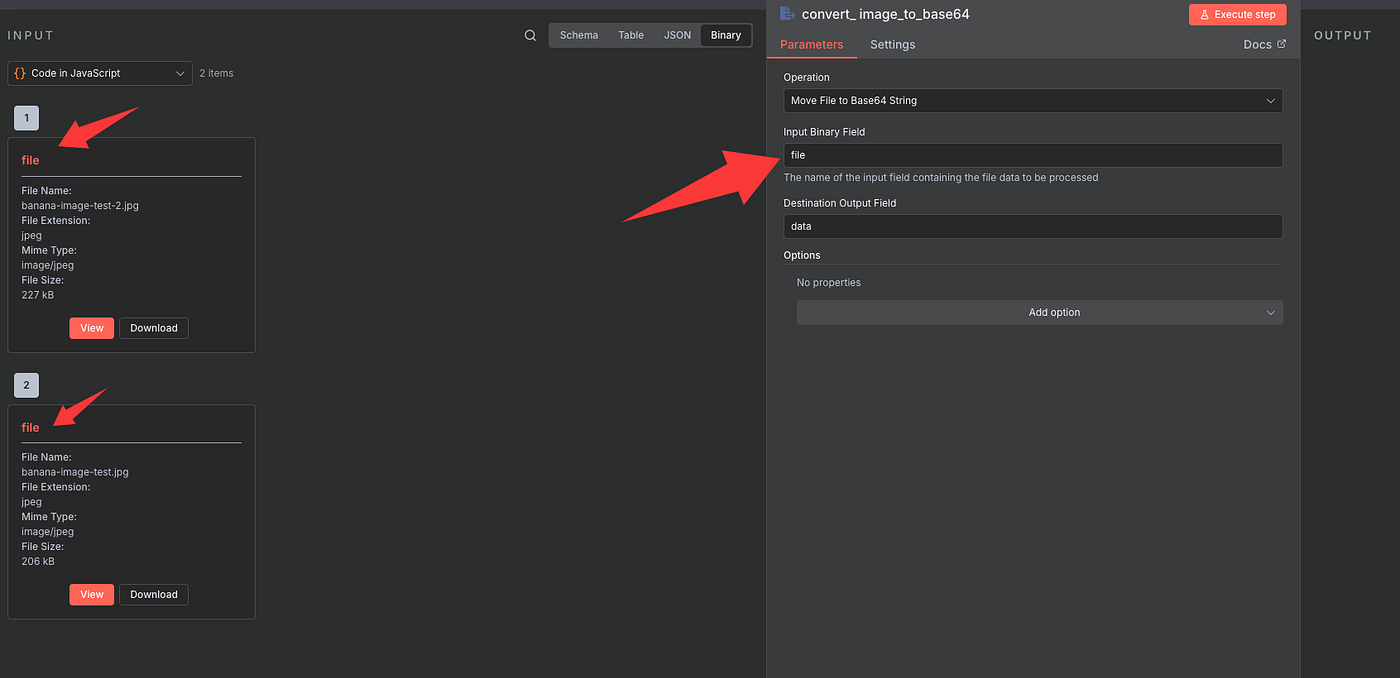Select the Binary input view
This screenshot has height=678, width=1400.
726,35
